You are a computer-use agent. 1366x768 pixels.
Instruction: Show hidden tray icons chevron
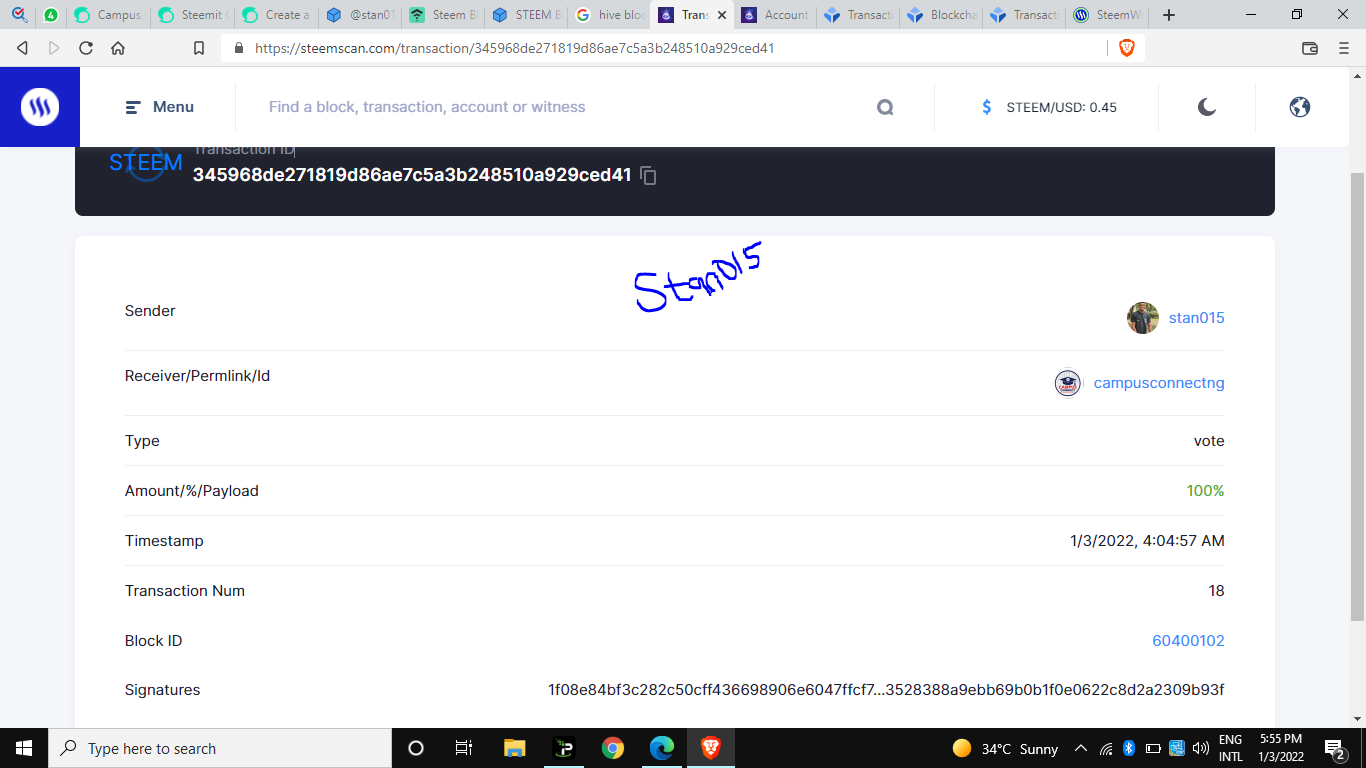coord(1081,748)
